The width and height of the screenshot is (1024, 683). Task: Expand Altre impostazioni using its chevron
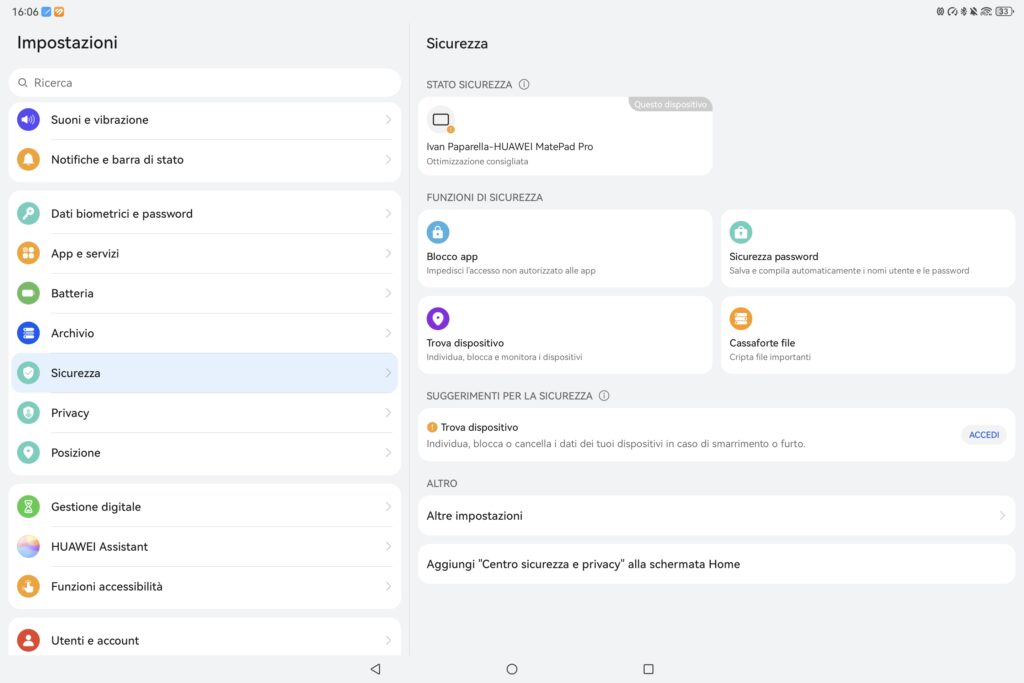pos(1001,516)
